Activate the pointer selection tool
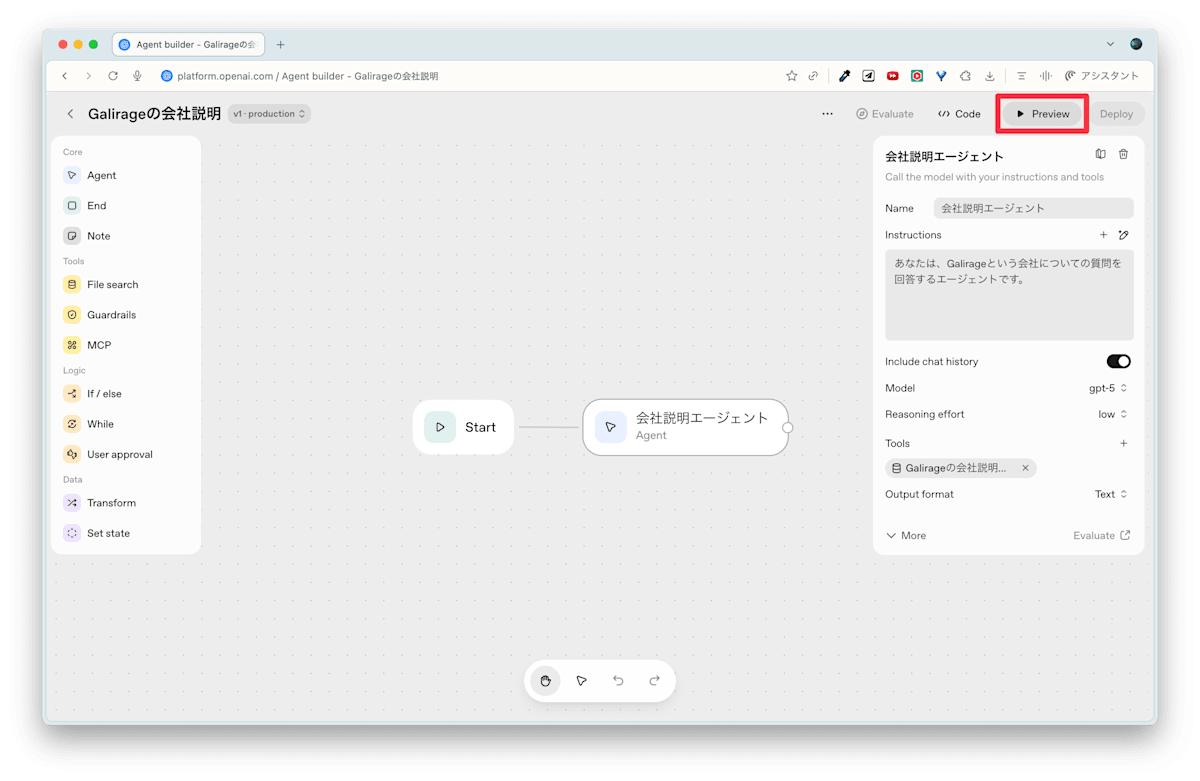This screenshot has width=1200, height=781. [582, 681]
